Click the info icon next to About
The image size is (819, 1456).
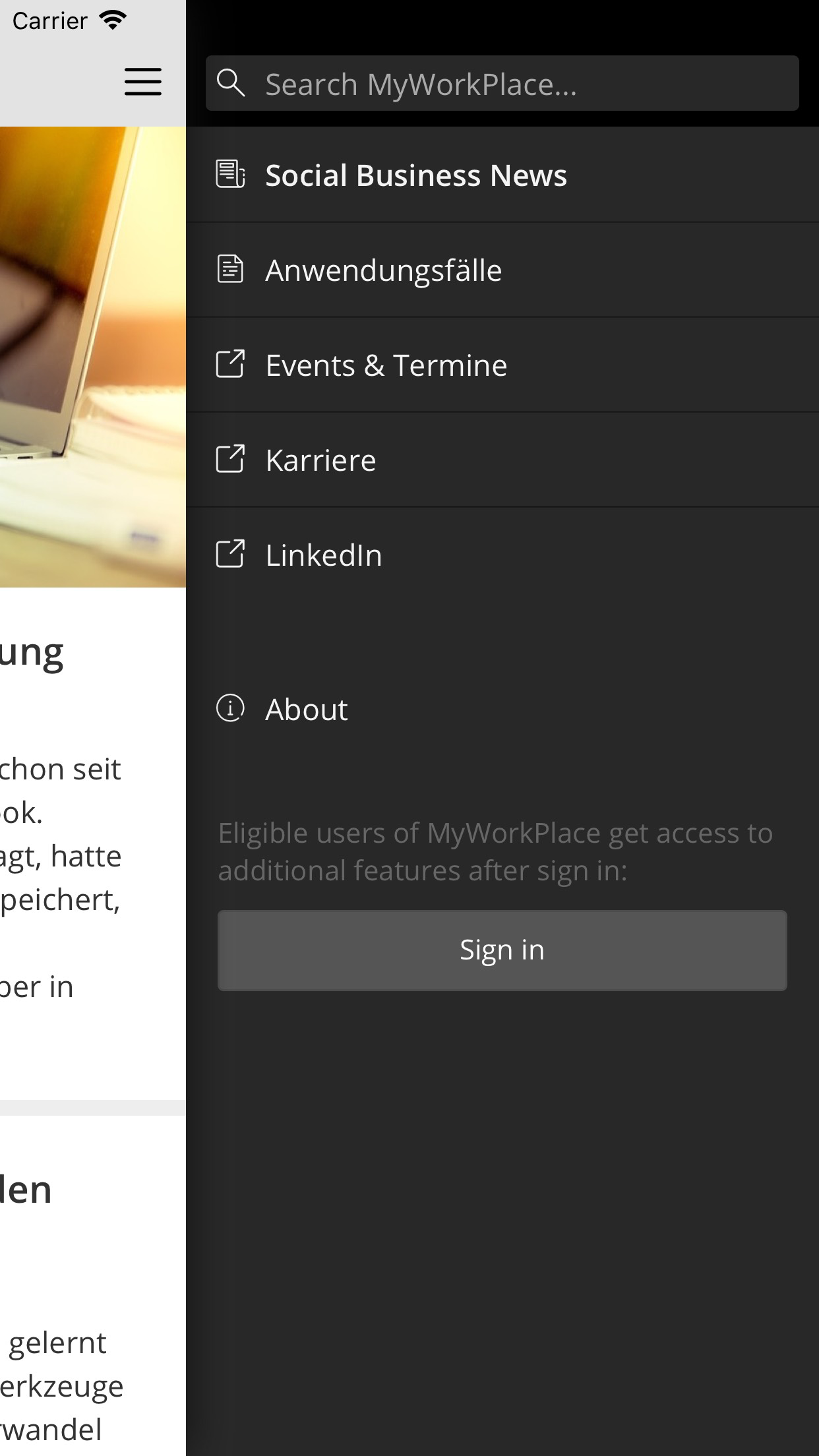(230, 708)
